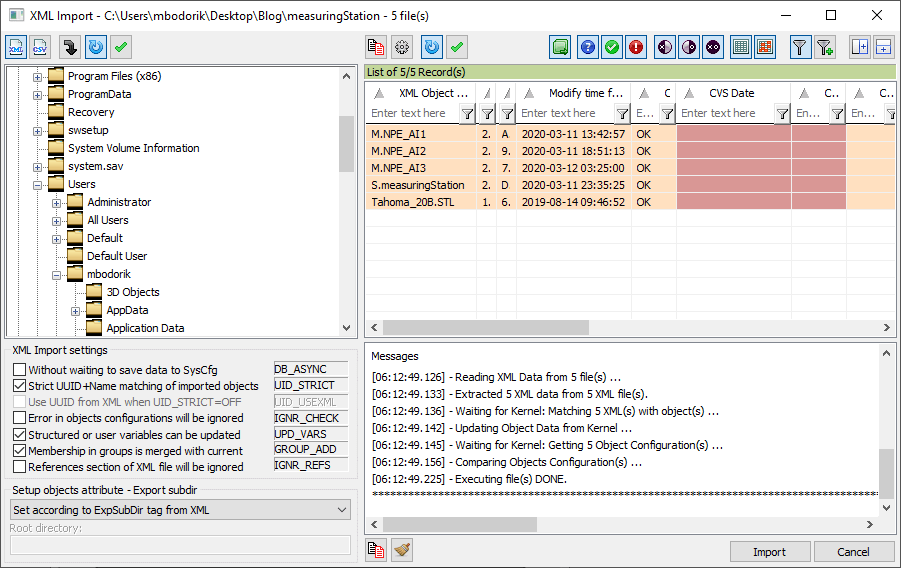Toggle the right-half O circle filter

click(x=689, y=47)
